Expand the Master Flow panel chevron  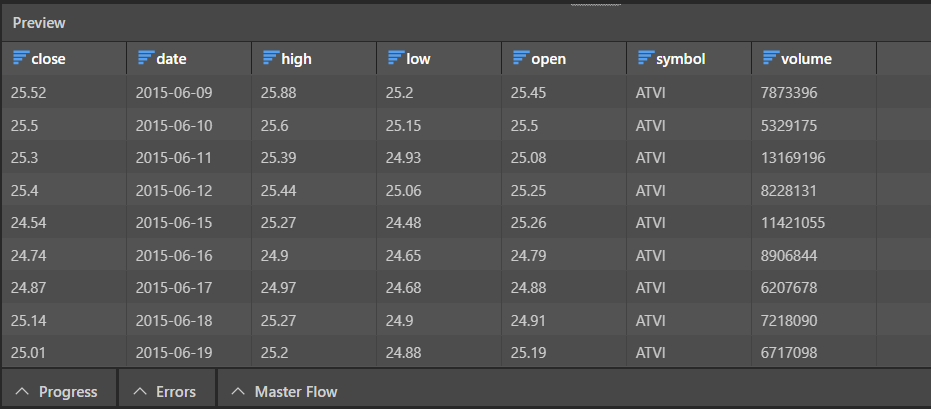[237, 392]
